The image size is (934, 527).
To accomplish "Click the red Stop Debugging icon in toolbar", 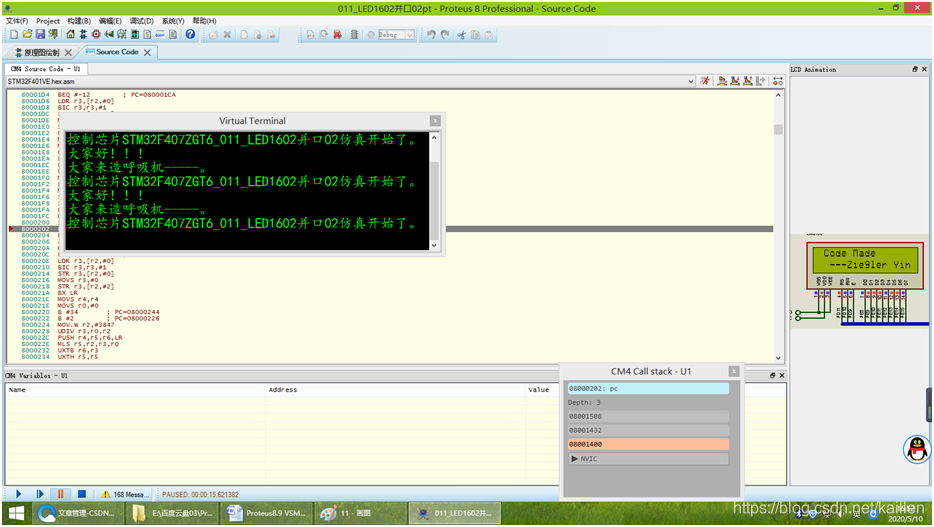I will [337, 35].
